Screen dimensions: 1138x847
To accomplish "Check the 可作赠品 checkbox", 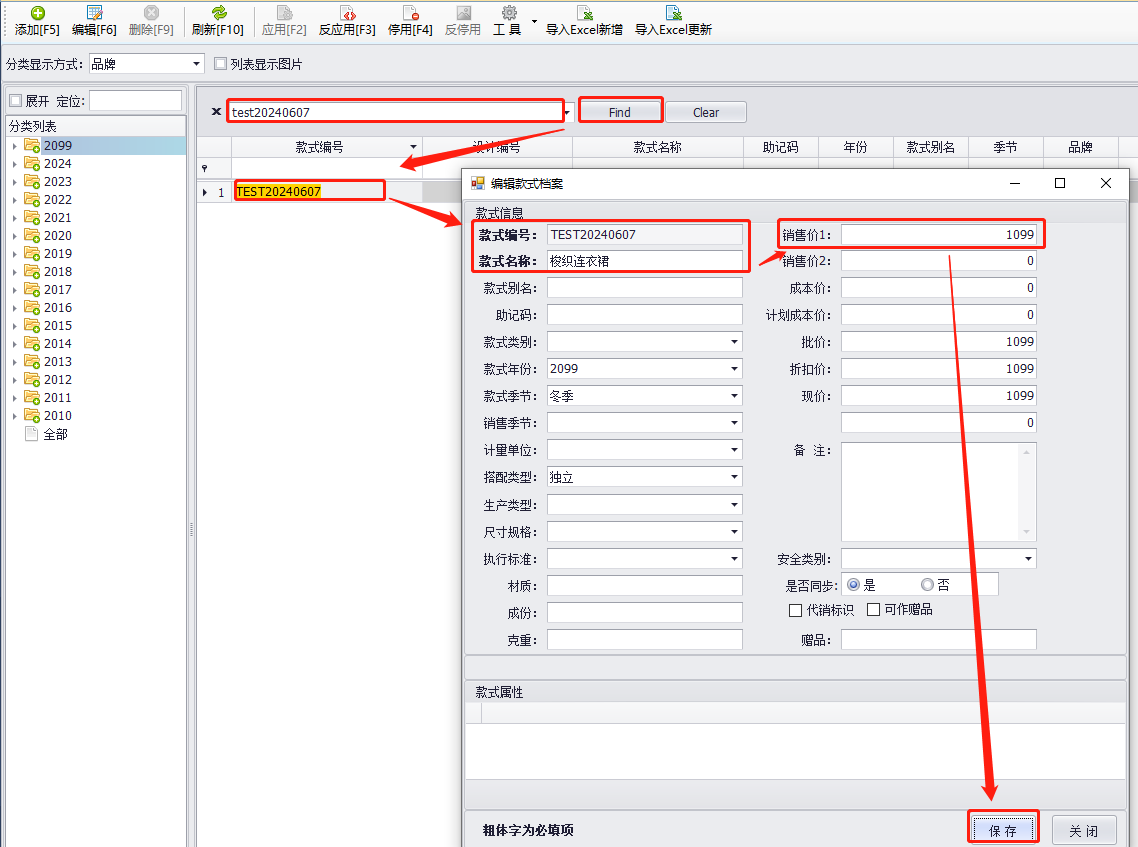I will click(x=874, y=610).
